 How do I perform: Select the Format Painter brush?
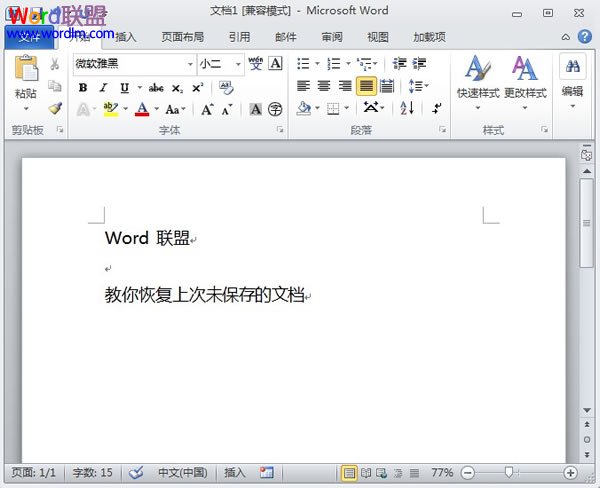pyautogui.click(x=55, y=108)
